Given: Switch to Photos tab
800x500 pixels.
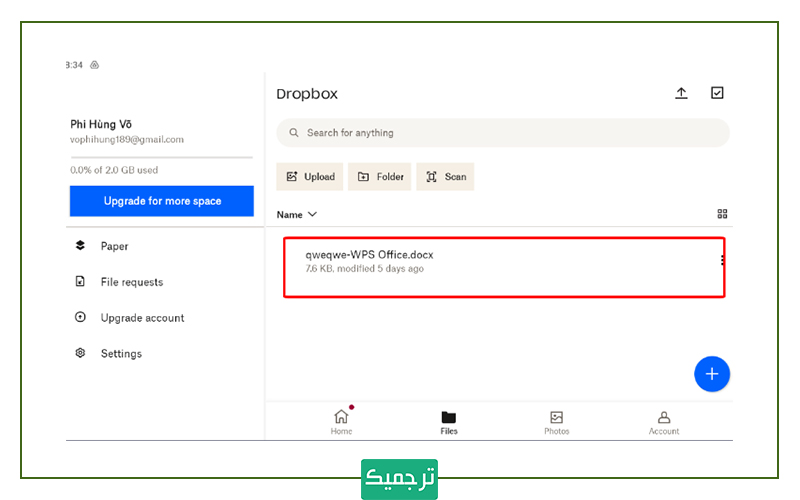Looking at the screenshot, I should point(557,422).
